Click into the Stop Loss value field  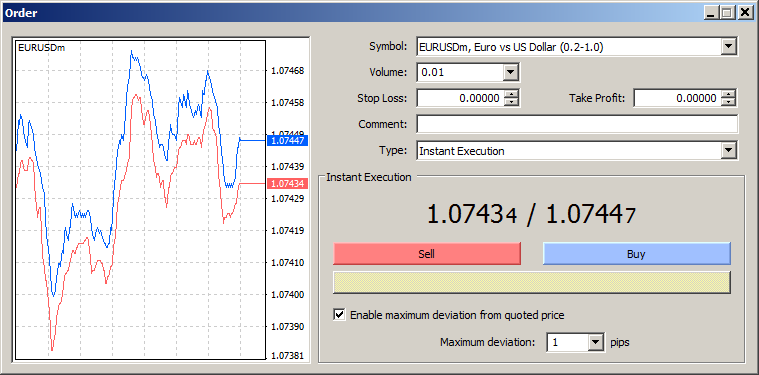460,98
